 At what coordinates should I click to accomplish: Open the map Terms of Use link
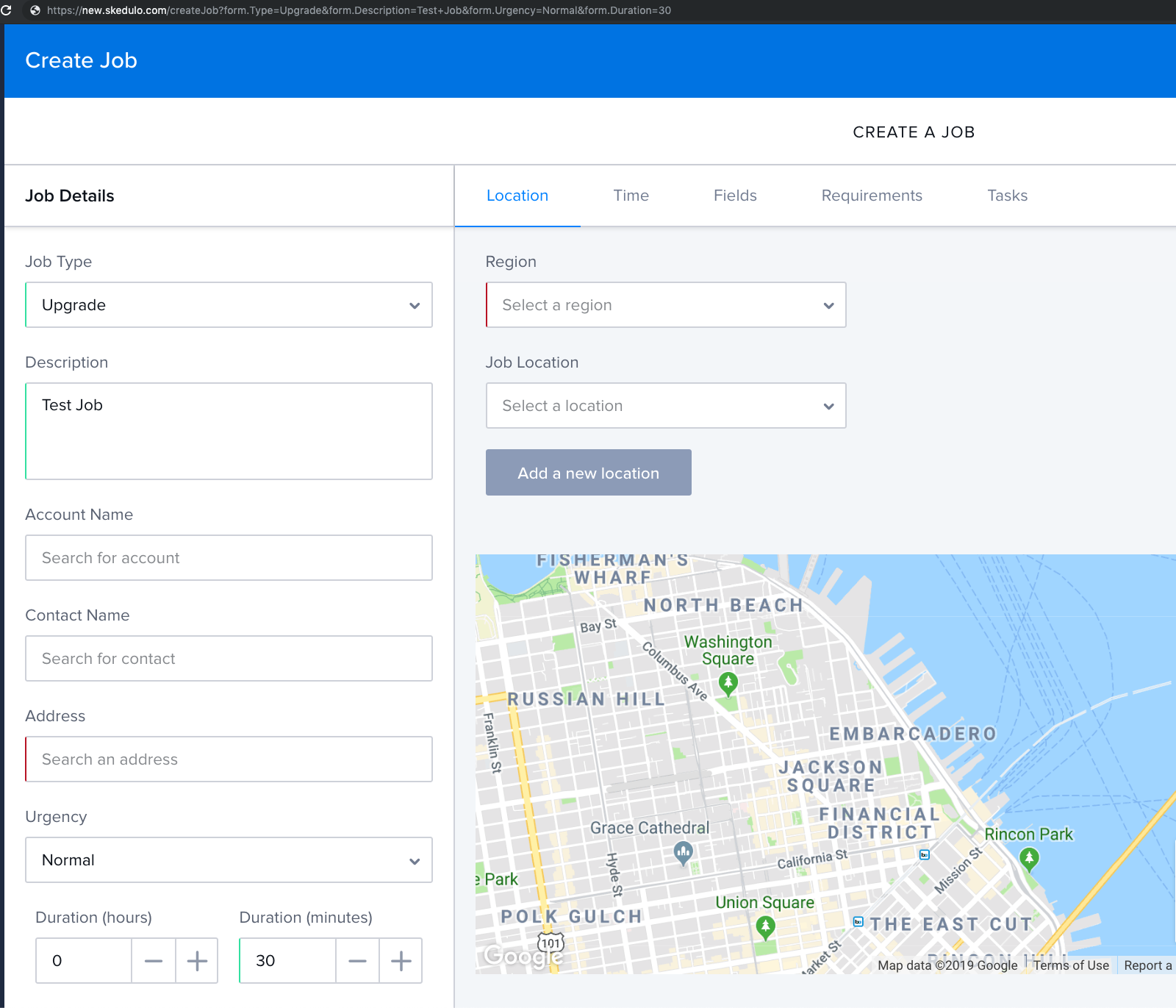pos(1070,965)
